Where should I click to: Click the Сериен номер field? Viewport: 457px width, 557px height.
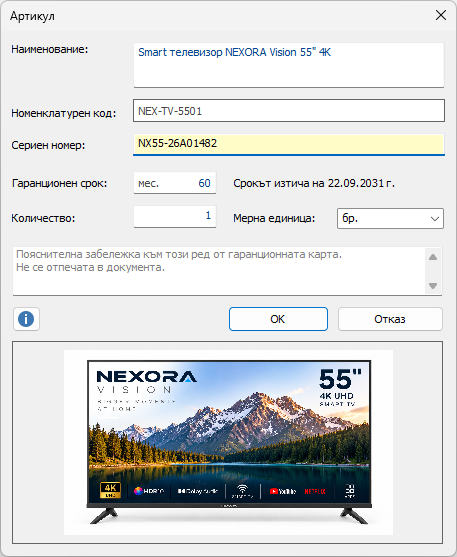click(x=289, y=144)
